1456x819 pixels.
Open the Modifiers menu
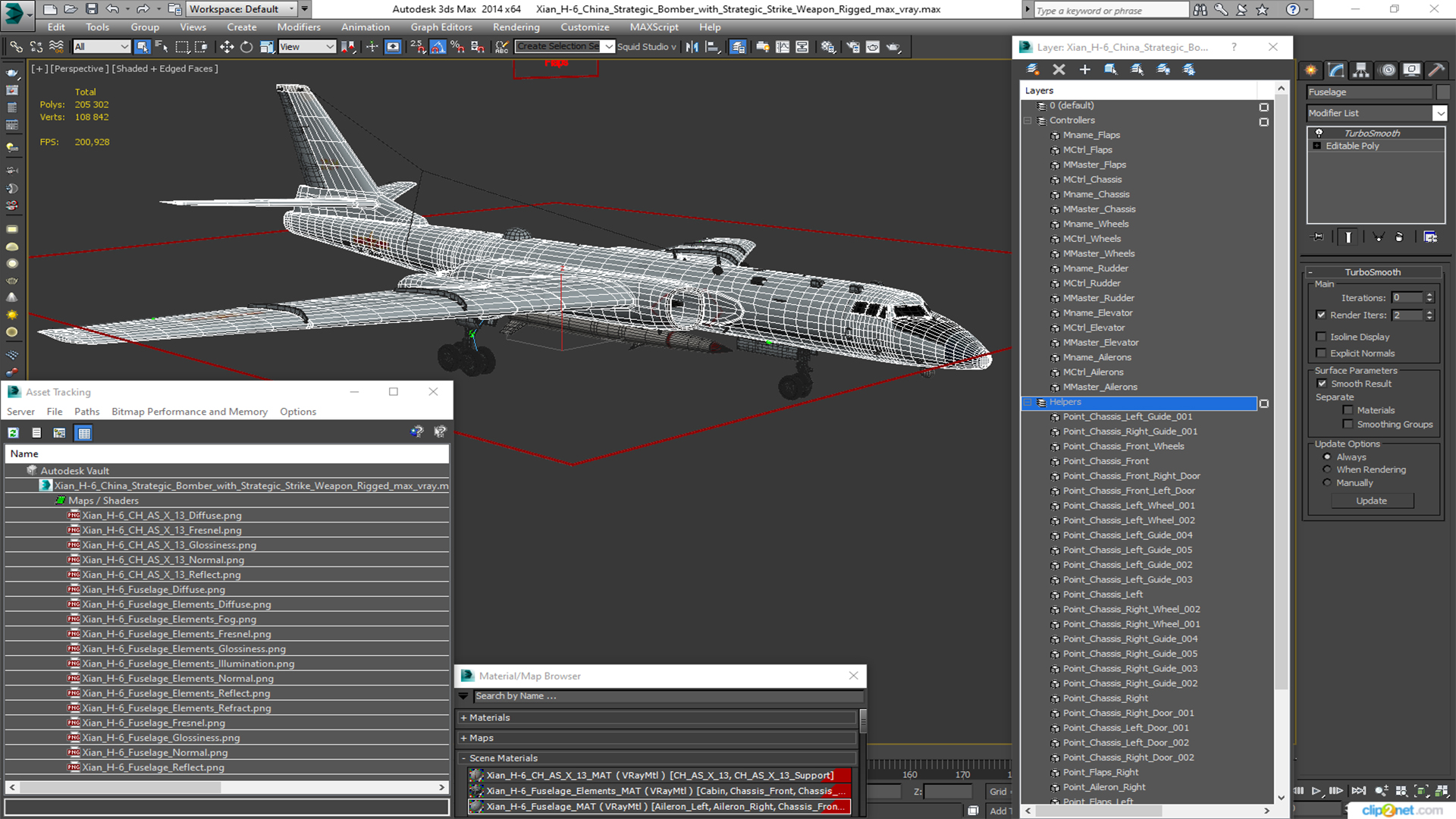[x=299, y=27]
